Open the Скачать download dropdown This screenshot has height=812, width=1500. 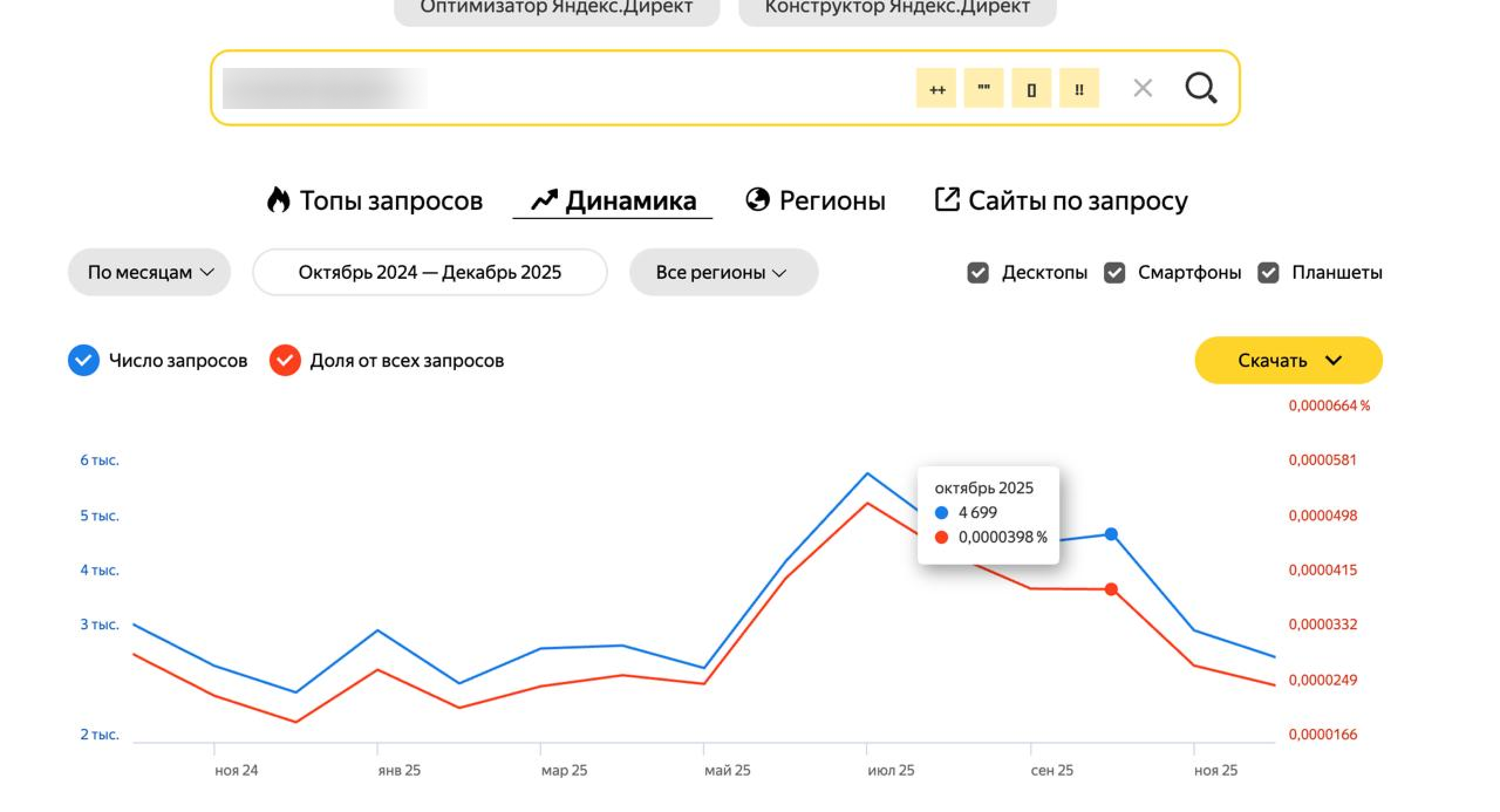(x=1288, y=360)
